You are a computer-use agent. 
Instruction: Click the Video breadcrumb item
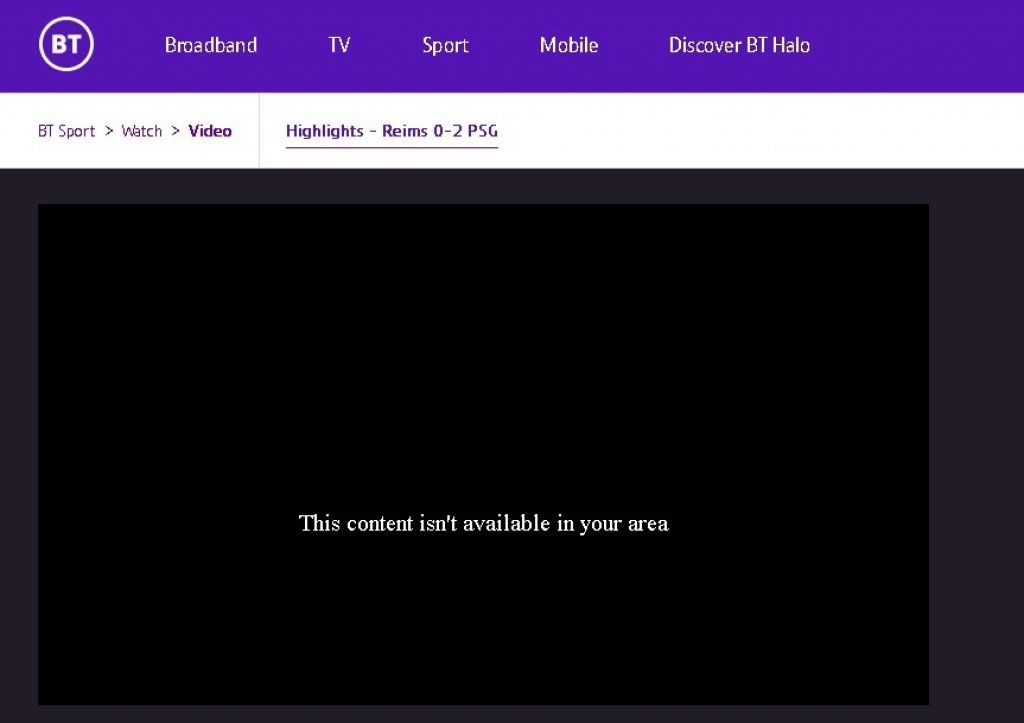(x=210, y=131)
